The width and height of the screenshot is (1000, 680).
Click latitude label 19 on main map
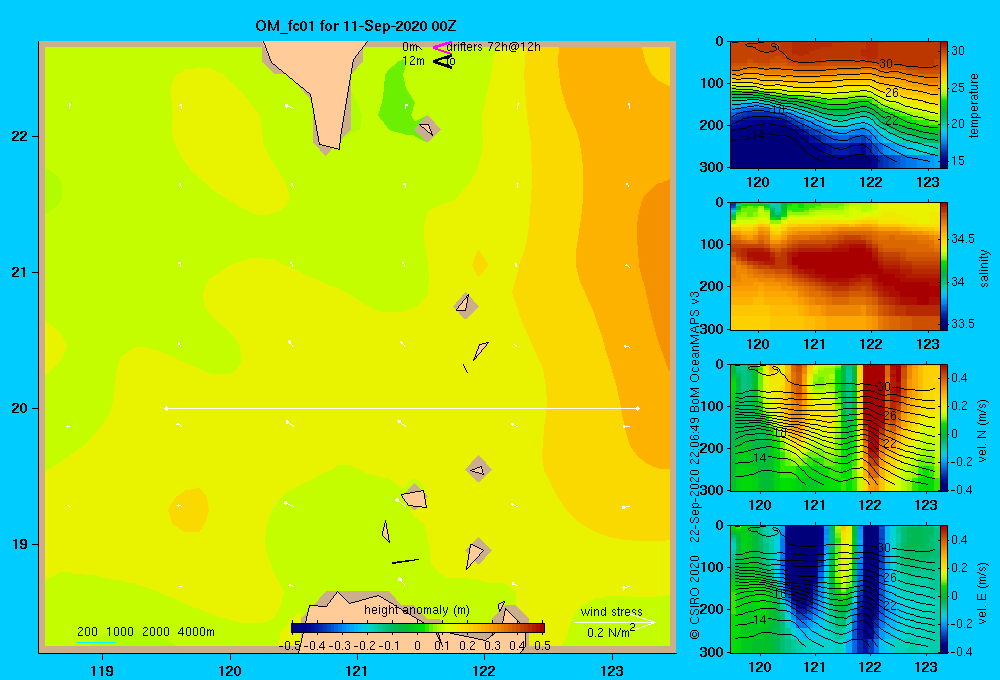click(20, 544)
